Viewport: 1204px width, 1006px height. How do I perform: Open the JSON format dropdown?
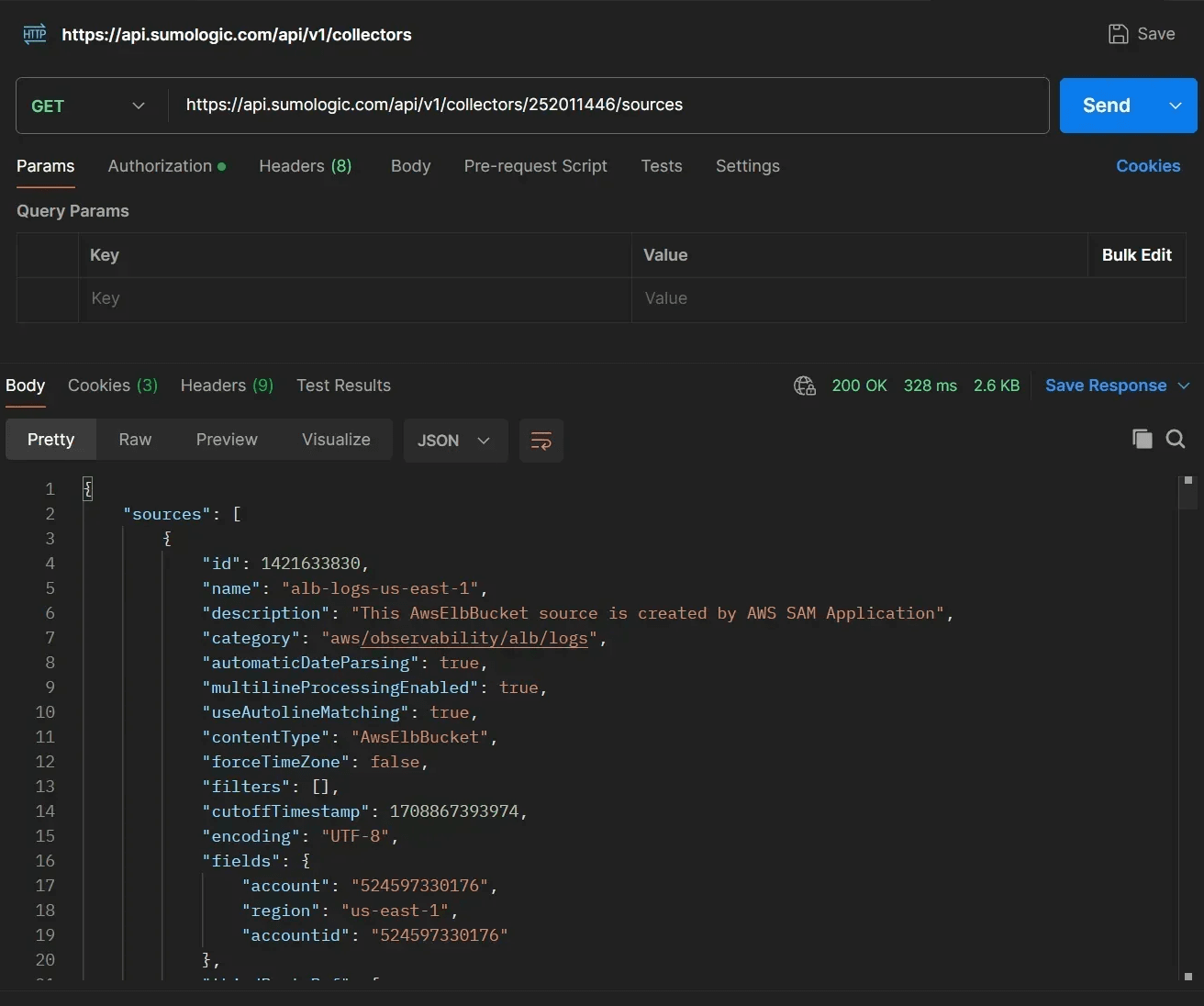pyautogui.click(x=455, y=441)
